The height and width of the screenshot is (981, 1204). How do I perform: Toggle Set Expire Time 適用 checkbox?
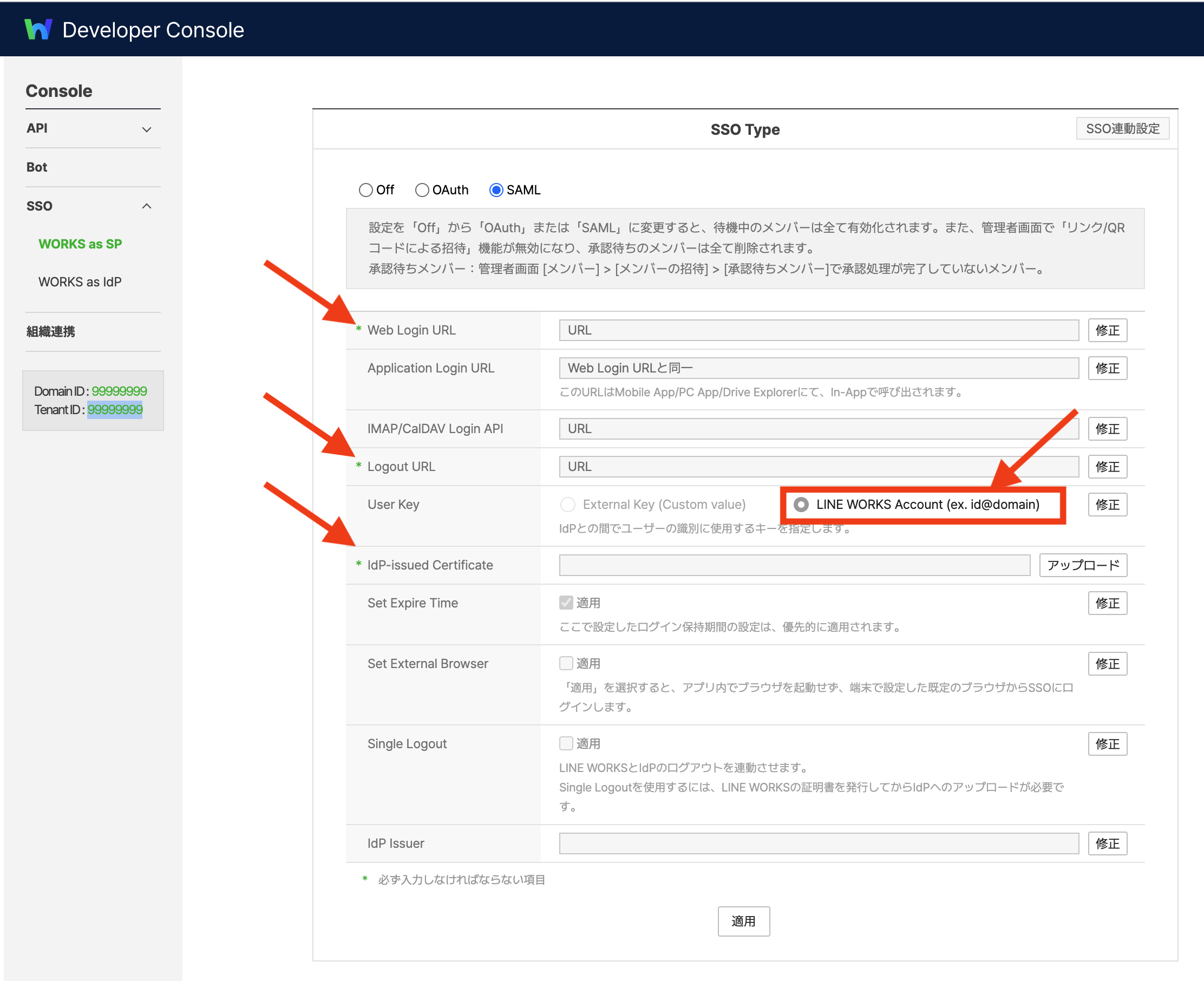coord(566,603)
